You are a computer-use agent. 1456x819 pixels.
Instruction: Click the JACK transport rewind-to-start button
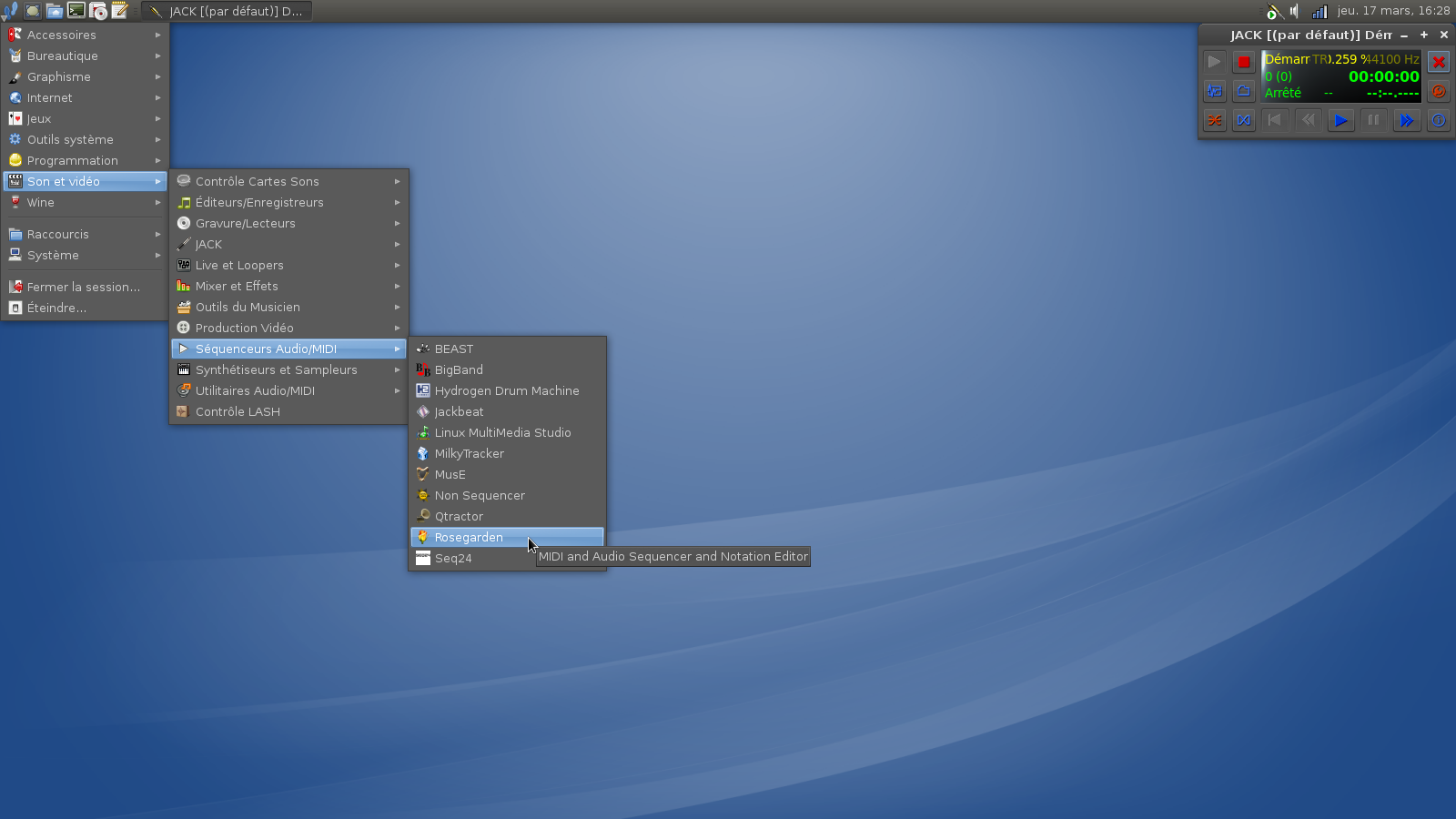pos(1275,120)
